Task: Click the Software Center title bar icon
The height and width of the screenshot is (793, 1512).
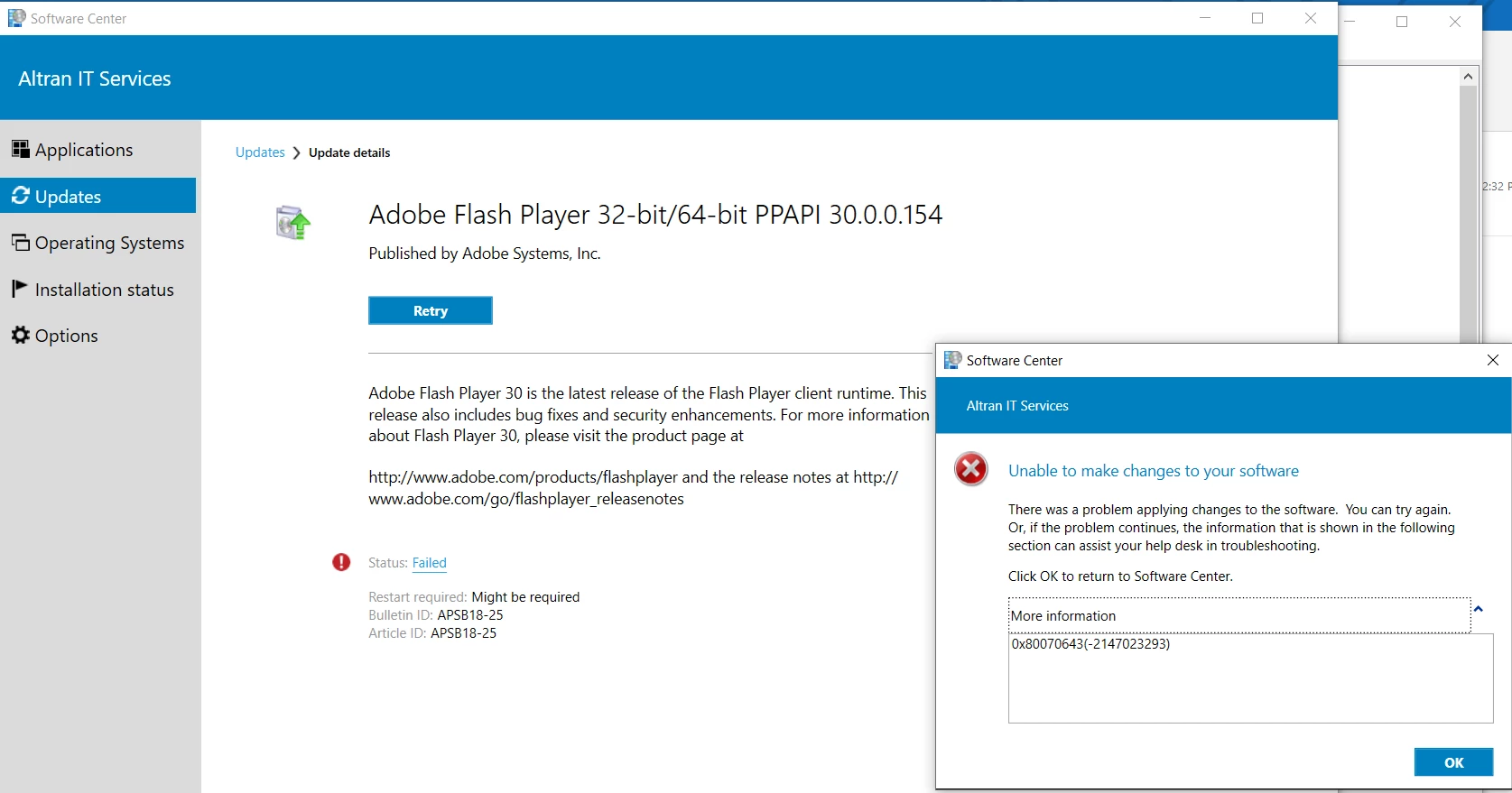Action: 16,18
